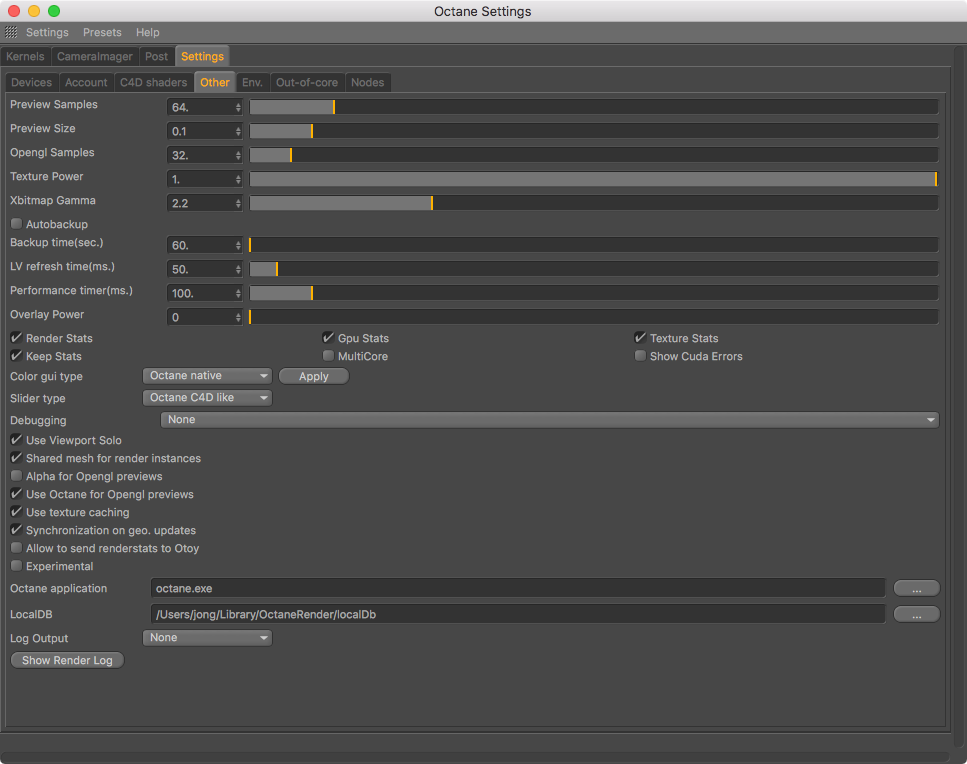
Task: Click the Backup time stepper arrows
Action: click(x=238, y=245)
